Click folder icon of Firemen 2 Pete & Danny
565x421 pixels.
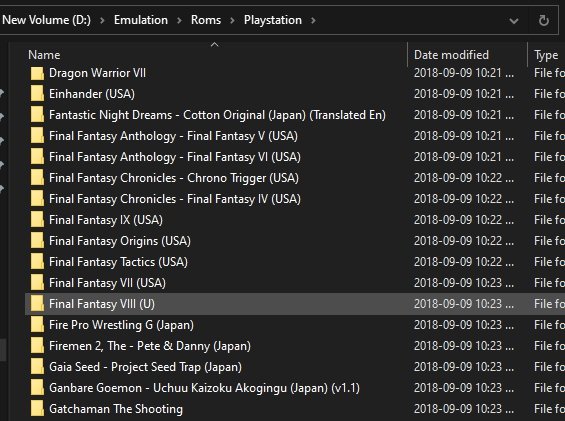37,346
